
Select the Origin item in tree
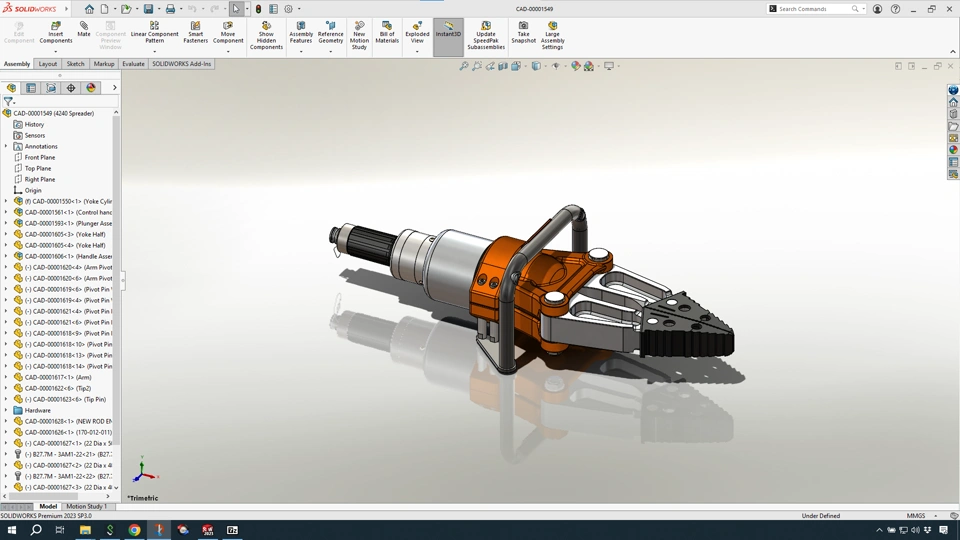tap(33, 190)
